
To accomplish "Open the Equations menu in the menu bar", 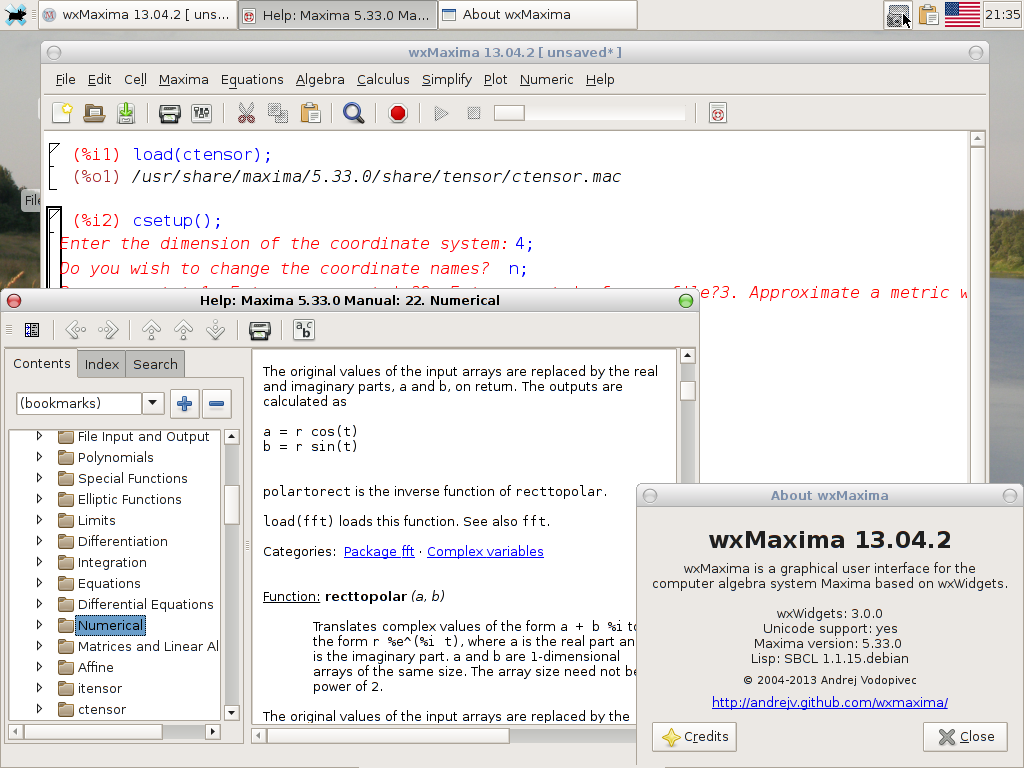I will (x=252, y=80).
